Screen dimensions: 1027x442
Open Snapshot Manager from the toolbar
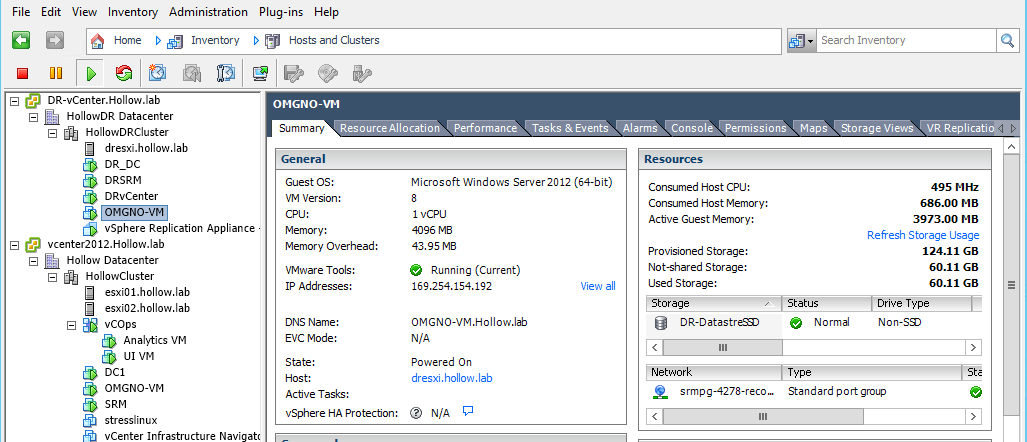(226, 73)
